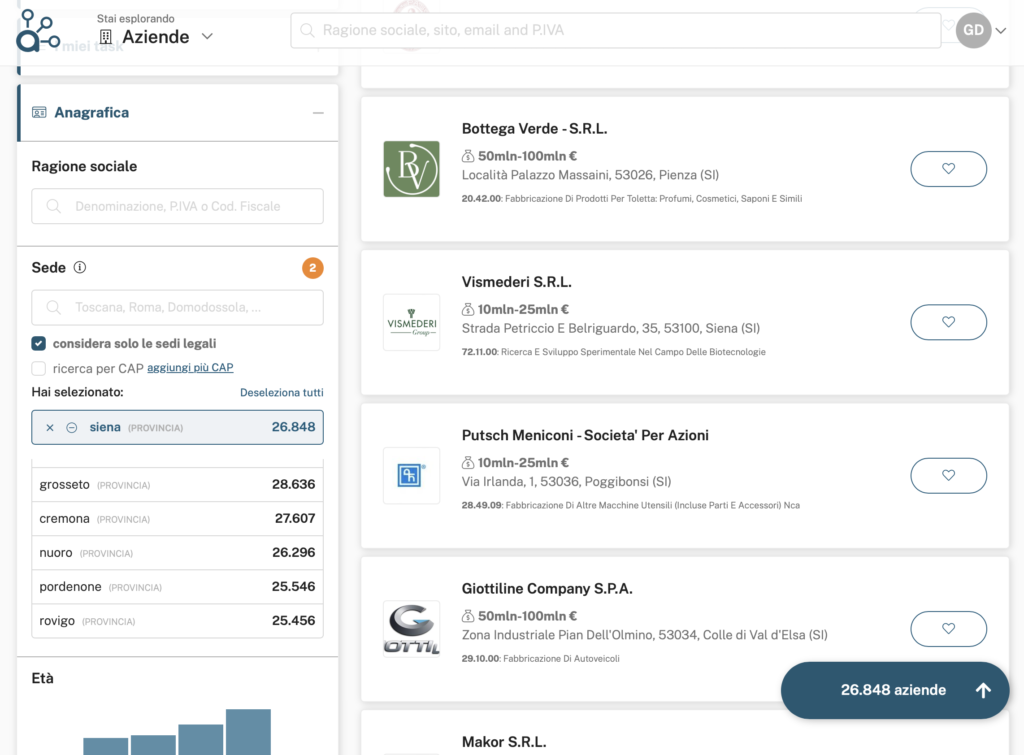
Task: Click the revenue icon on Putsch Meniconi card
Action: point(468,463)
